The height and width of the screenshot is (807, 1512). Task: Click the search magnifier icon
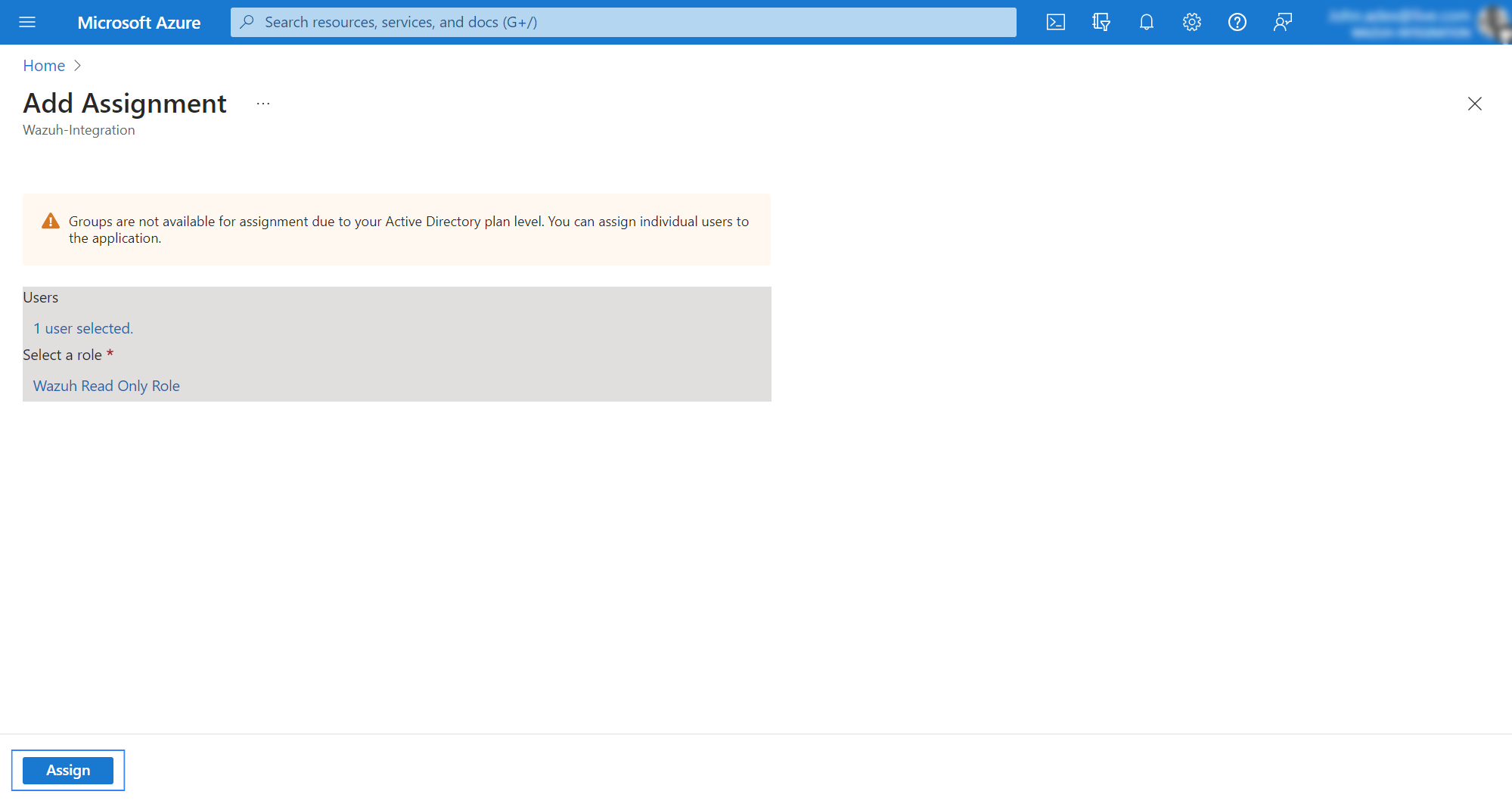[247, 22]
